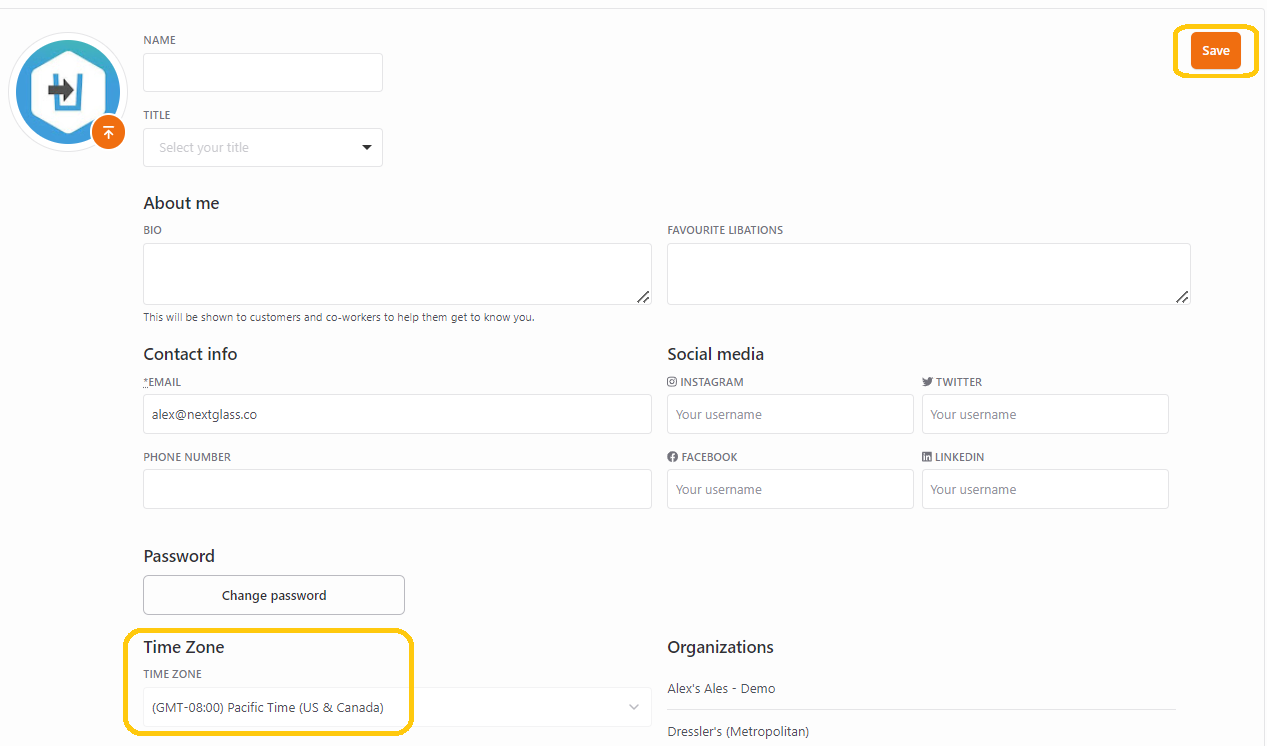
Task: Click the Bio text area
Action: (397, 274)
